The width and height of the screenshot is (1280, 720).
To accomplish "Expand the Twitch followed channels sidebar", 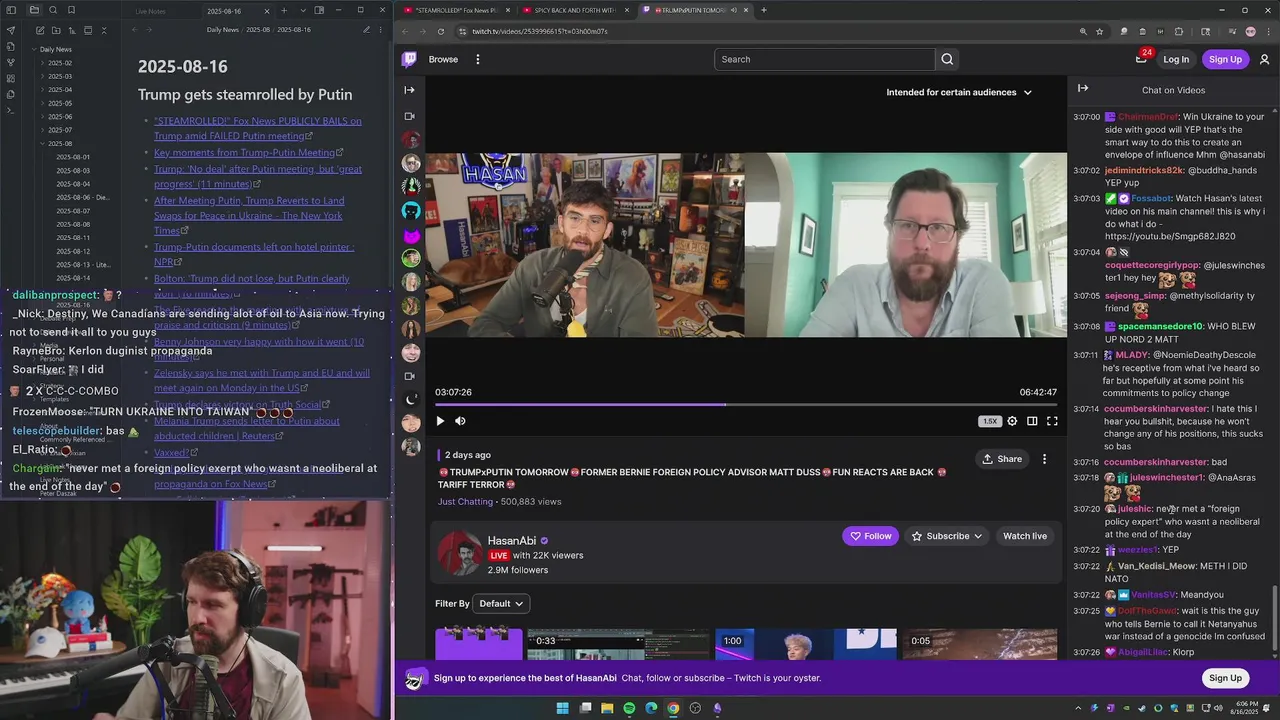I will click(409, 90).
